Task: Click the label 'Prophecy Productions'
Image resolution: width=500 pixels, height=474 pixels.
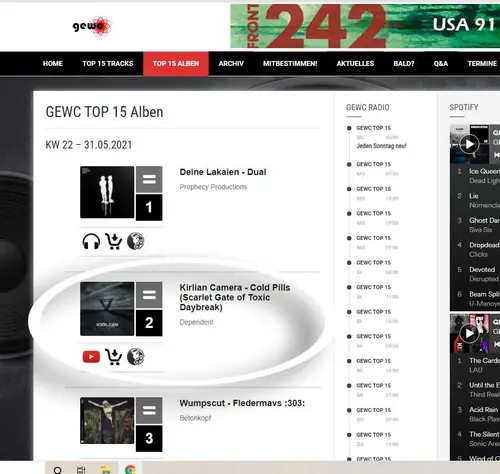Action: [x=213, y=187]
